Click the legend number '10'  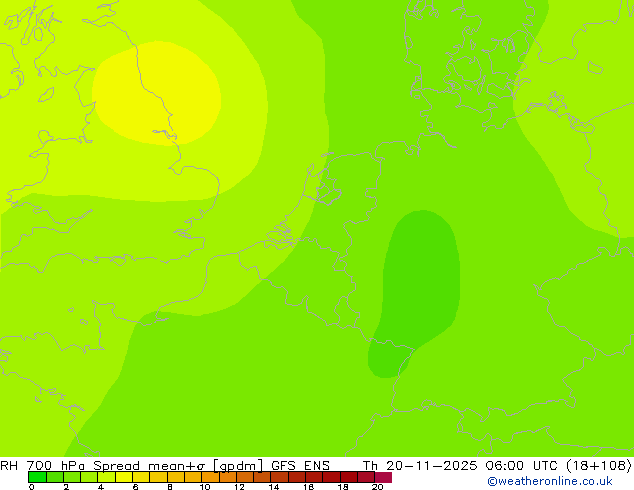pyautogui.click(x=205, y=487)
